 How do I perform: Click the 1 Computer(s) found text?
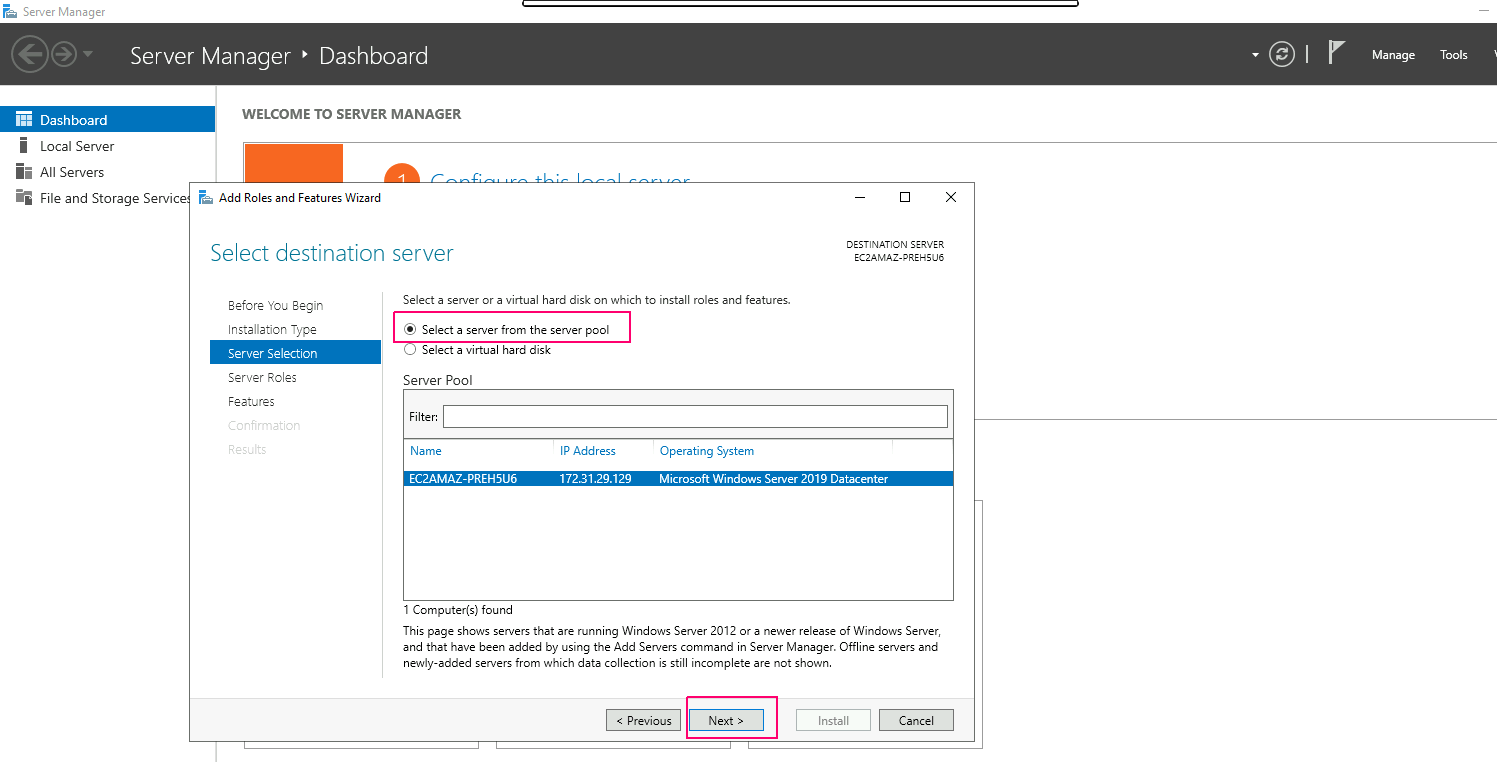click(x=458, y=610)
